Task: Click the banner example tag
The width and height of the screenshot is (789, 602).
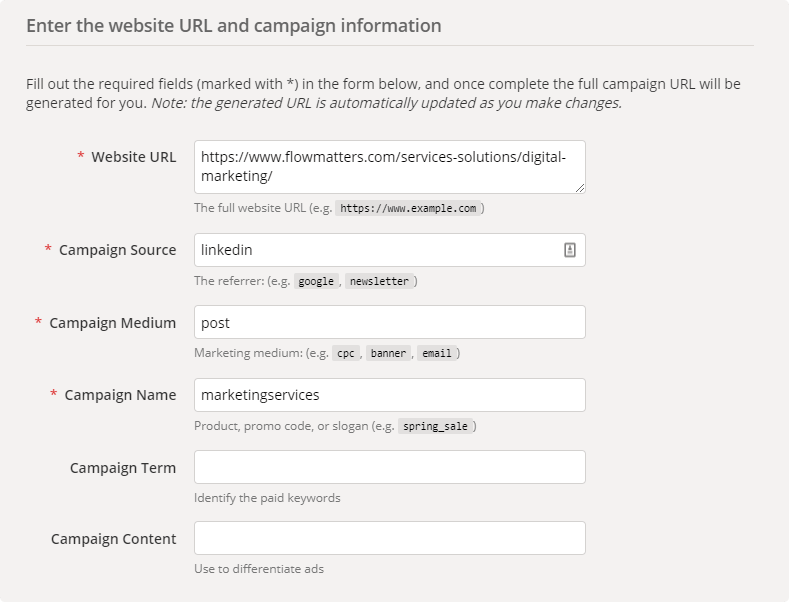Action: point(388,354)
